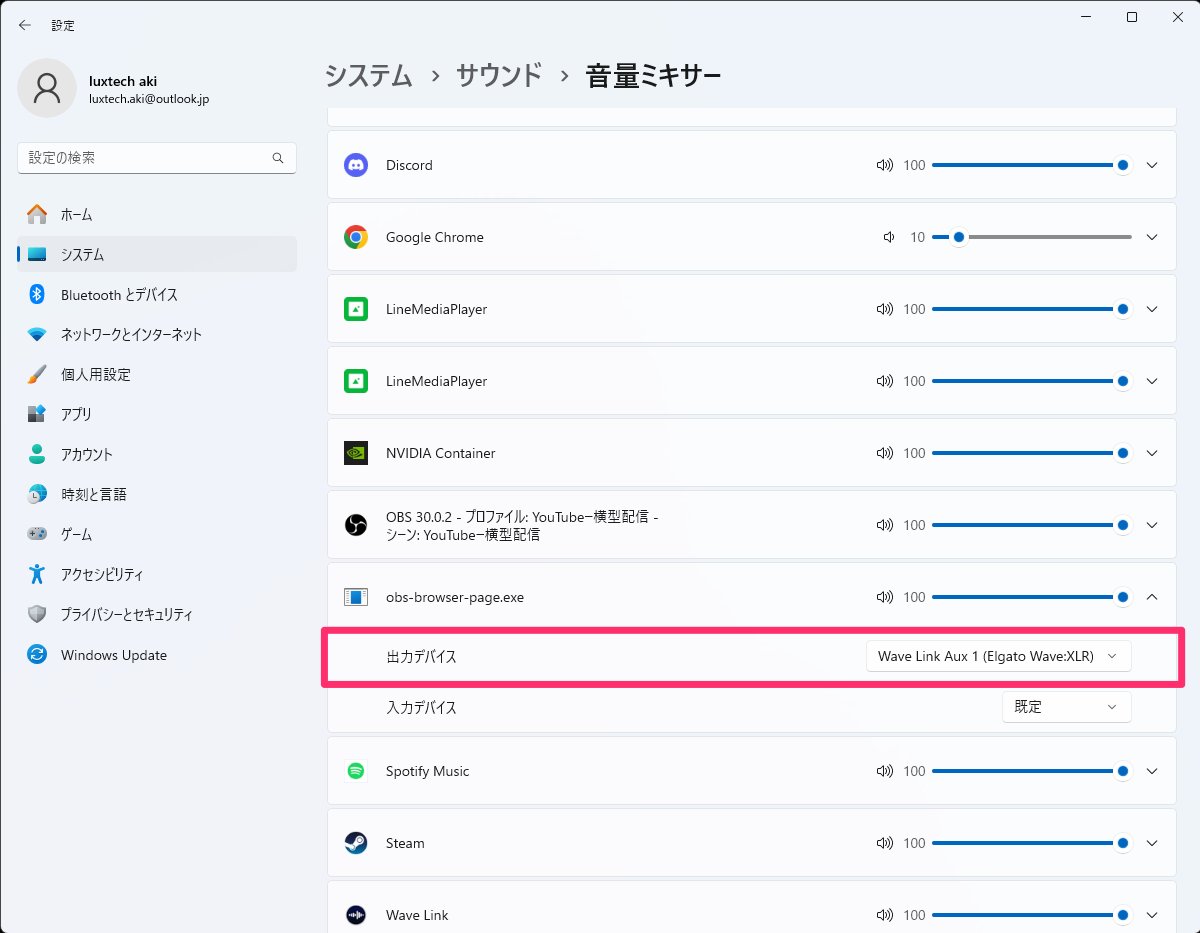Click the Steam app icon
Screen dimensions: 1200x933
[356, 843]
